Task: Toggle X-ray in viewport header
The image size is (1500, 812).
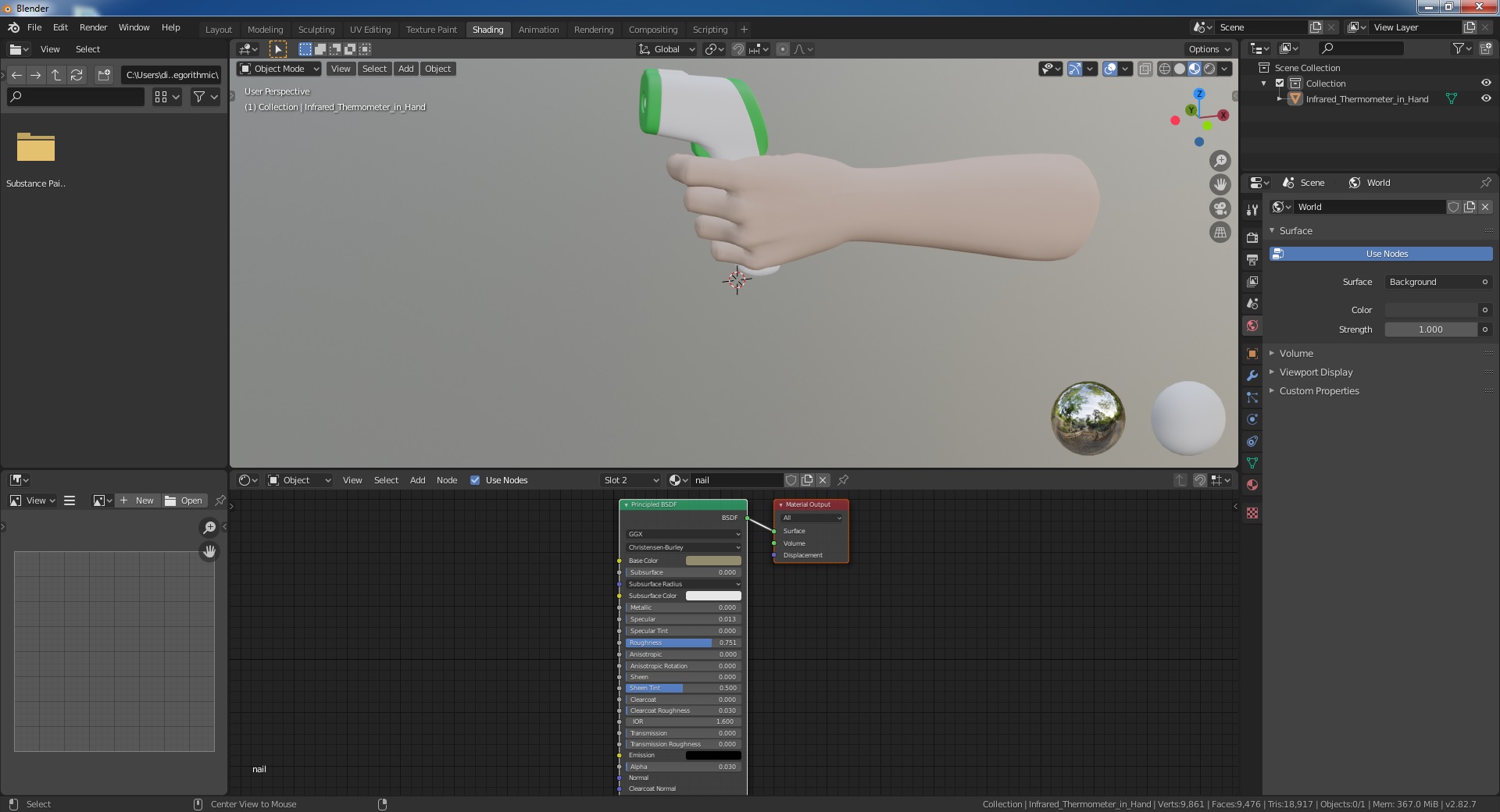Action: tap(1145, 69)
